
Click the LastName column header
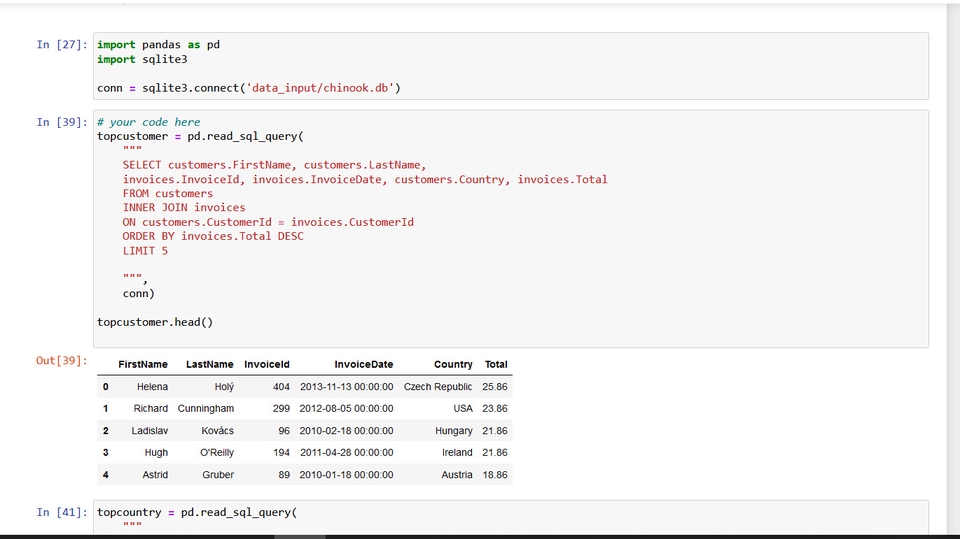click(209, 364)
